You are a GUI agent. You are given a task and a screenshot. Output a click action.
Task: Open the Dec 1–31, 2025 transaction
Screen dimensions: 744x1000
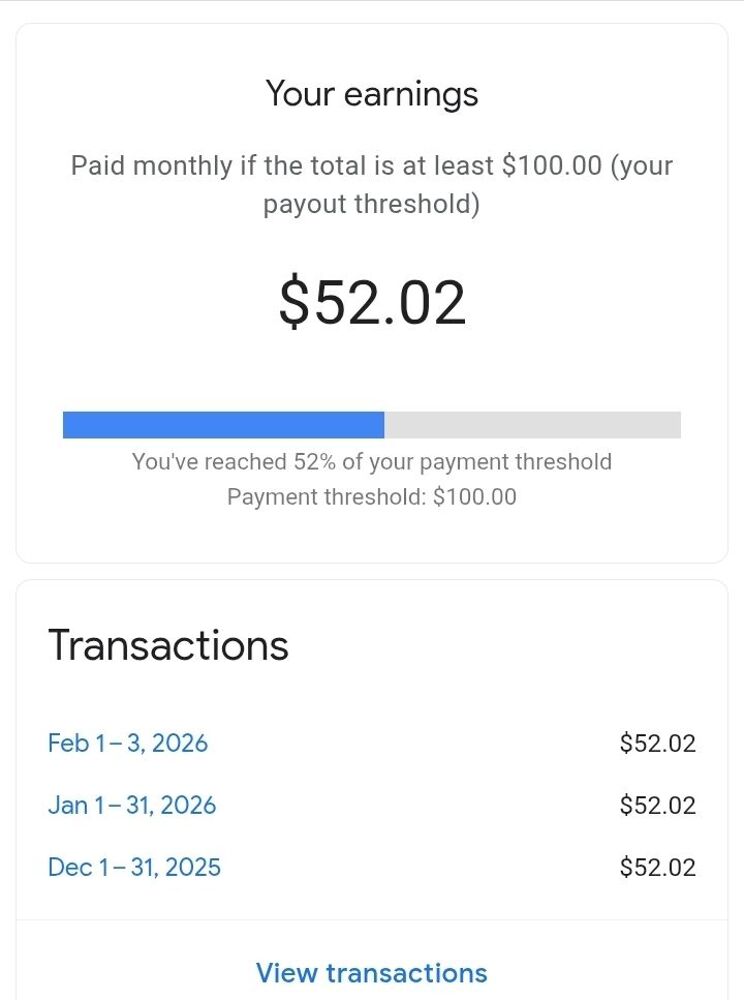[x=134, y=868]
